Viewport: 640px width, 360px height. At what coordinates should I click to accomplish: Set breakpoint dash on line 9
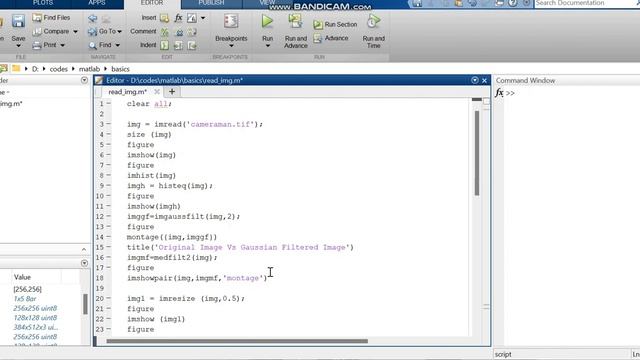[109, 186]
